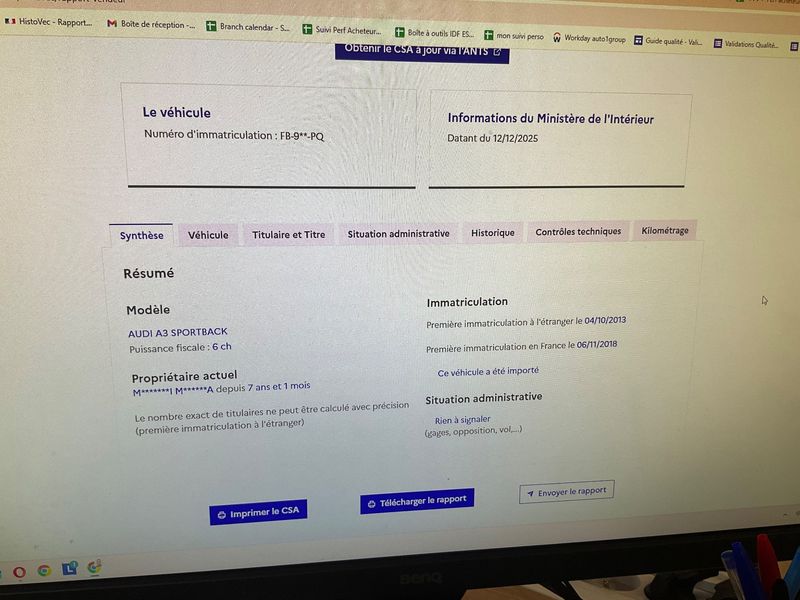Open the Opera browser from the taskbar
800x600 pixels.
pyautogui.click(x=19, y=571)
